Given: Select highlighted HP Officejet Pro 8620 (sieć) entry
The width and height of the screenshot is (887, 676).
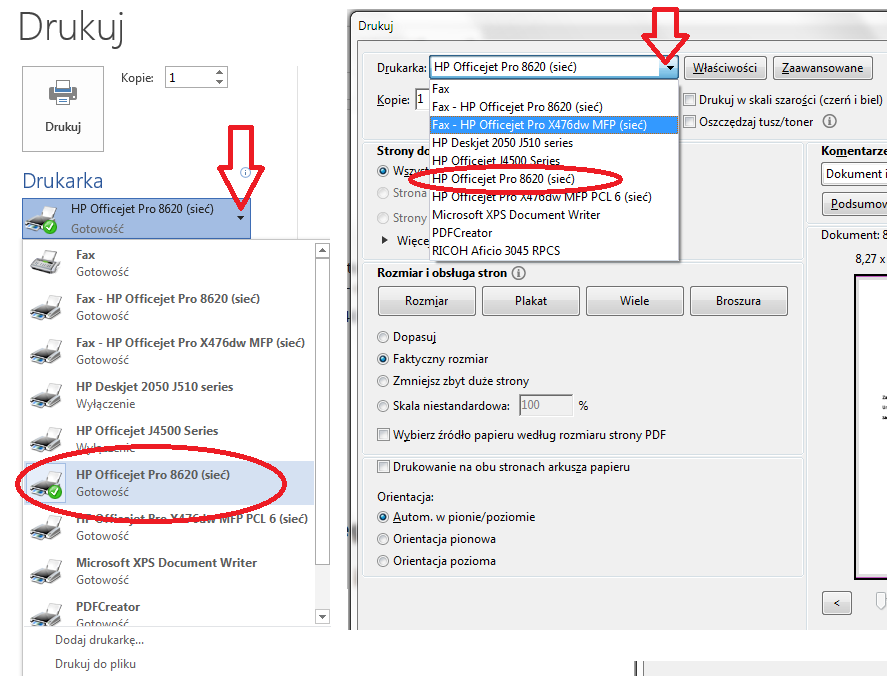Looking at the screenshot, I should pos(169,483).
